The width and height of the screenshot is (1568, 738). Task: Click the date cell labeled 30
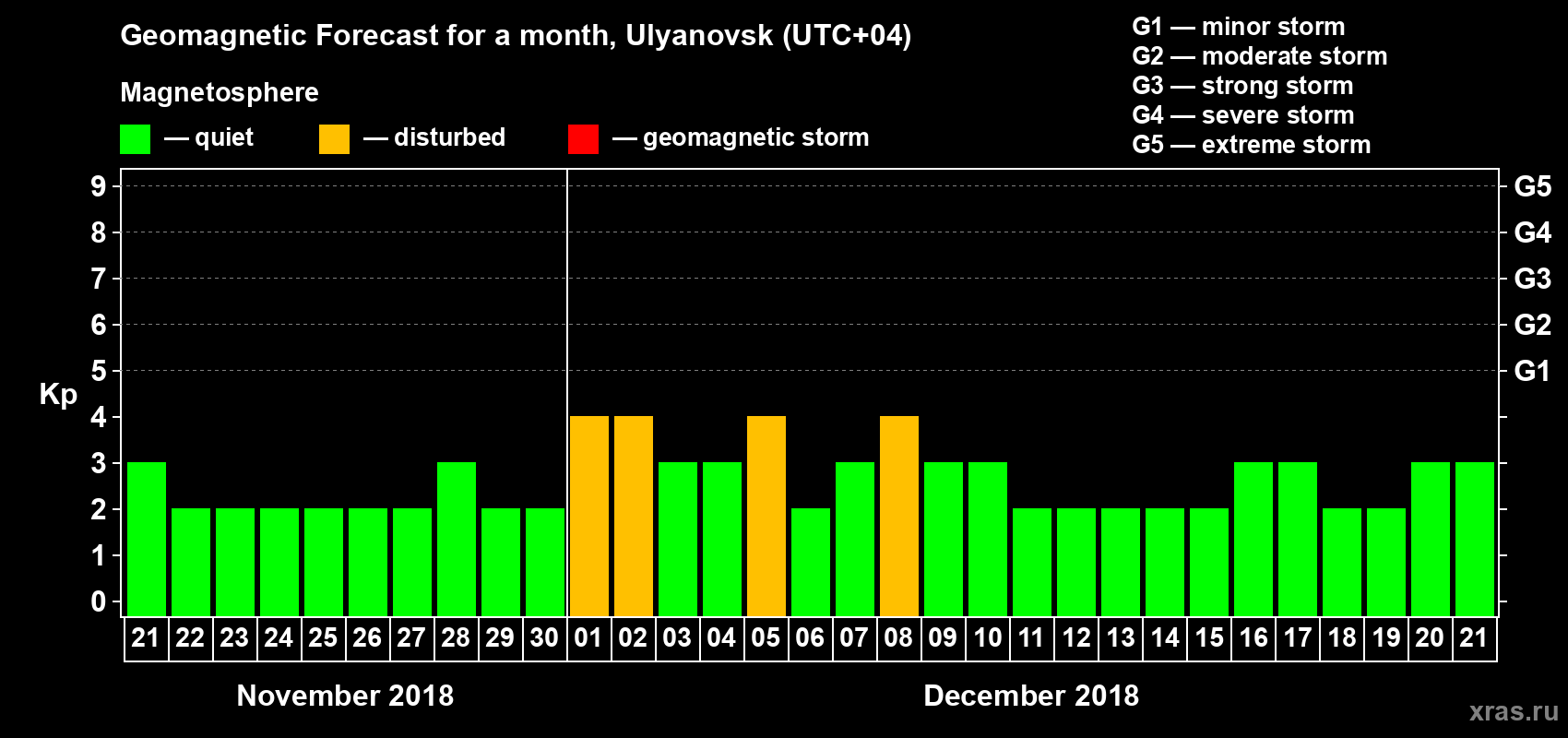pos(545,638)
